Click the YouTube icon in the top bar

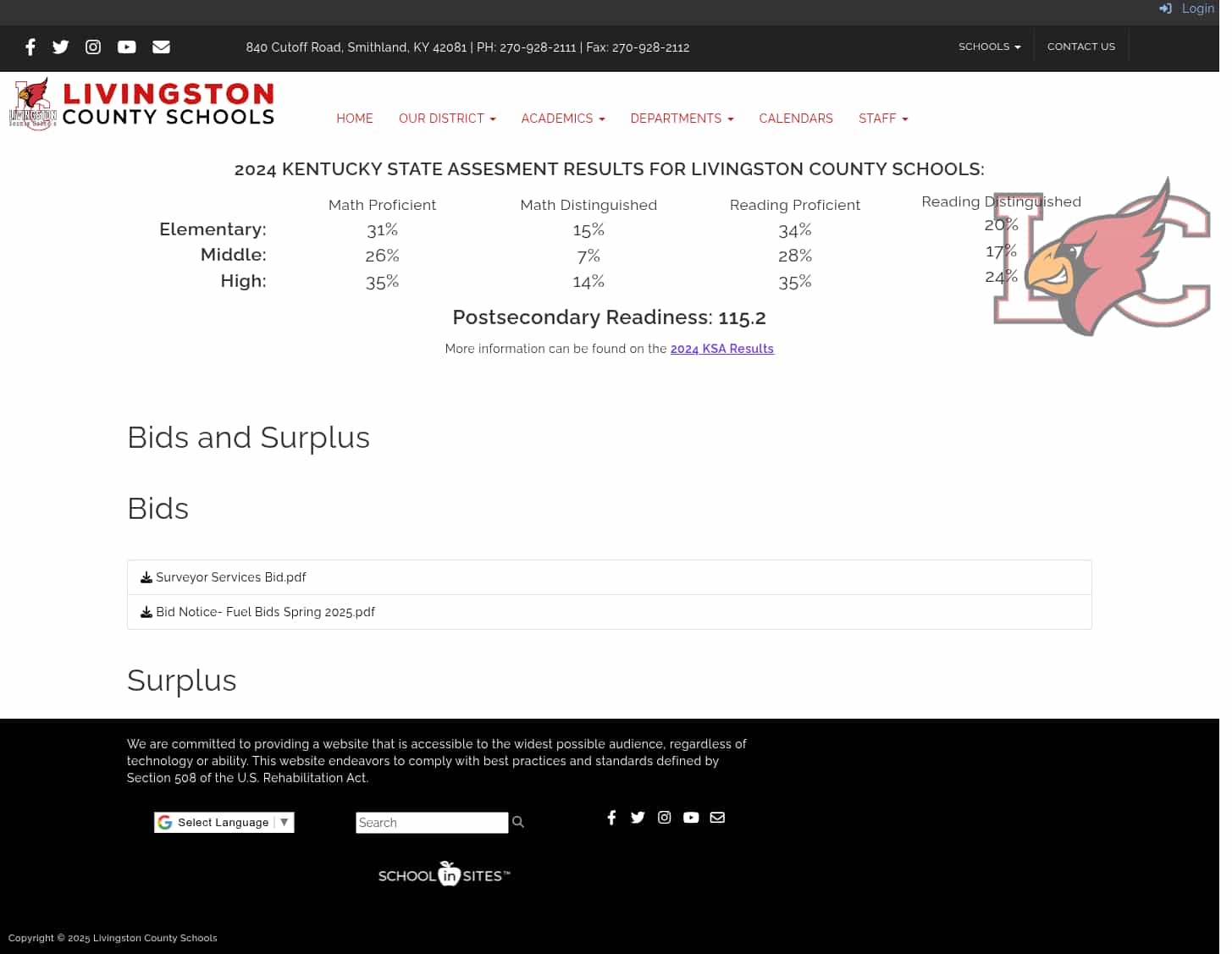[x=126, y=47]
